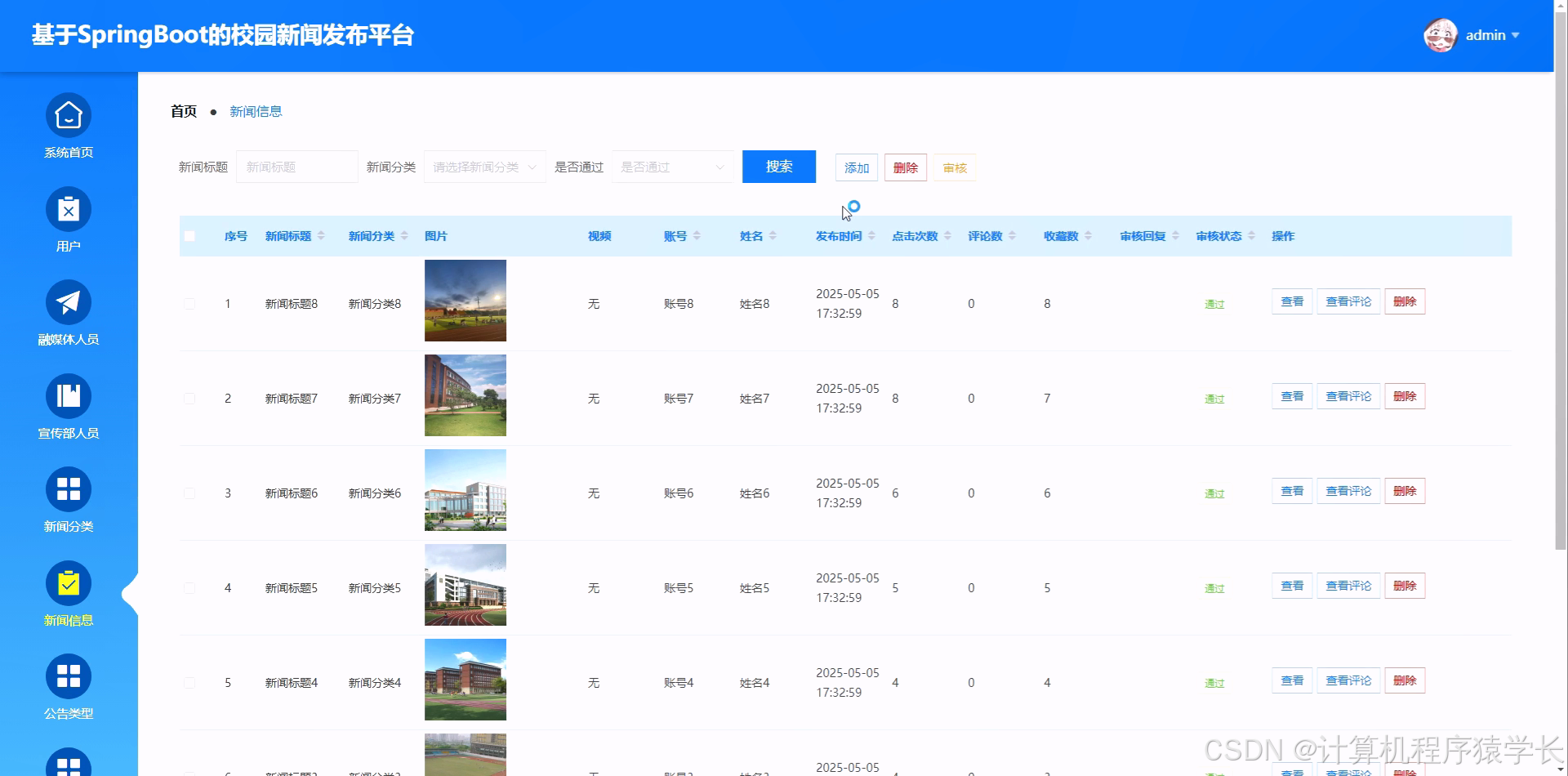The width and height of the screenshot is (1568, 776).
Task: Click the campus photo thumbnail of 新闻标题7
Action: [x=465, y=395]
